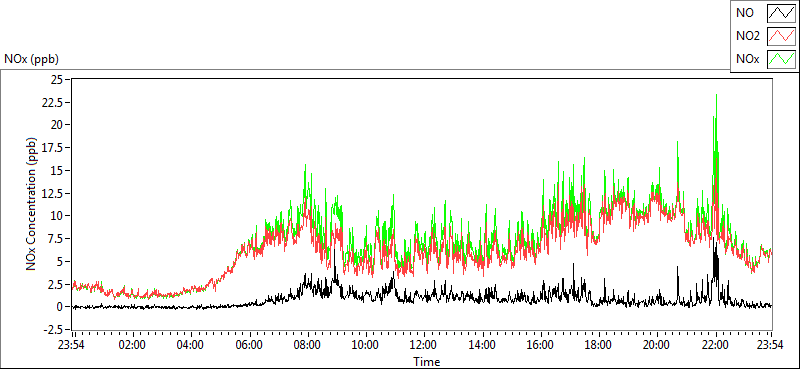The width and height of the screenshot is (800, 369).
Task: Click the NO black plot legend icon
Action: (x=781, y=13)
